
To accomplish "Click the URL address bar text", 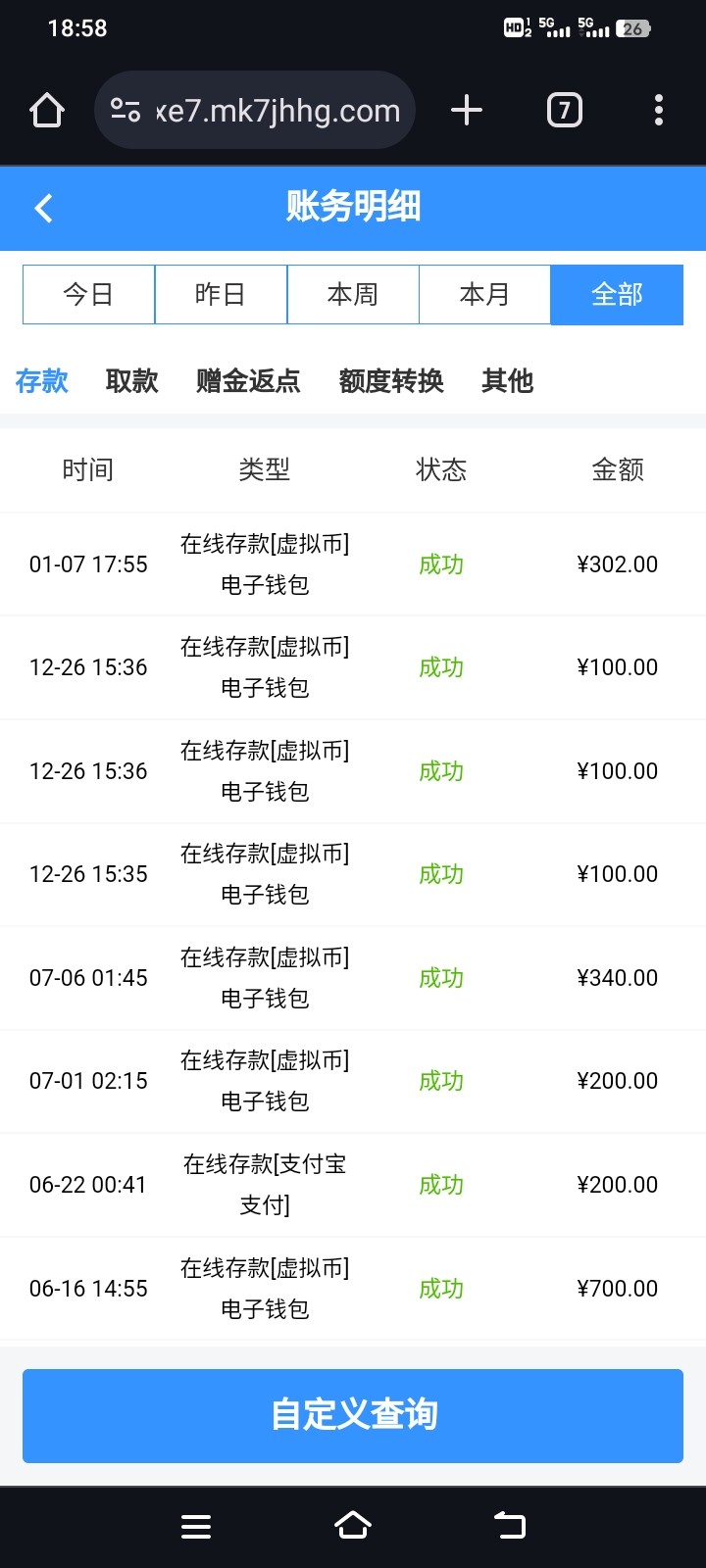I will (278, 111).
